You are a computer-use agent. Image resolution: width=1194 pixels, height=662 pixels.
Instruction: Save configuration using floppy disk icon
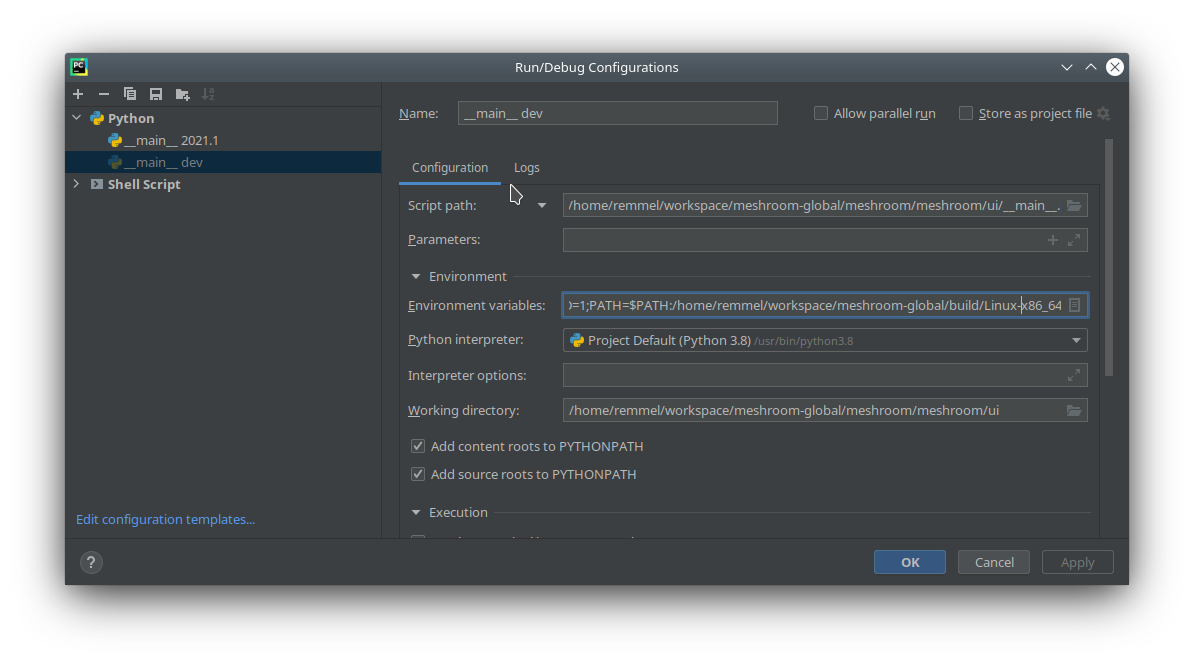[x=156, y=94]
